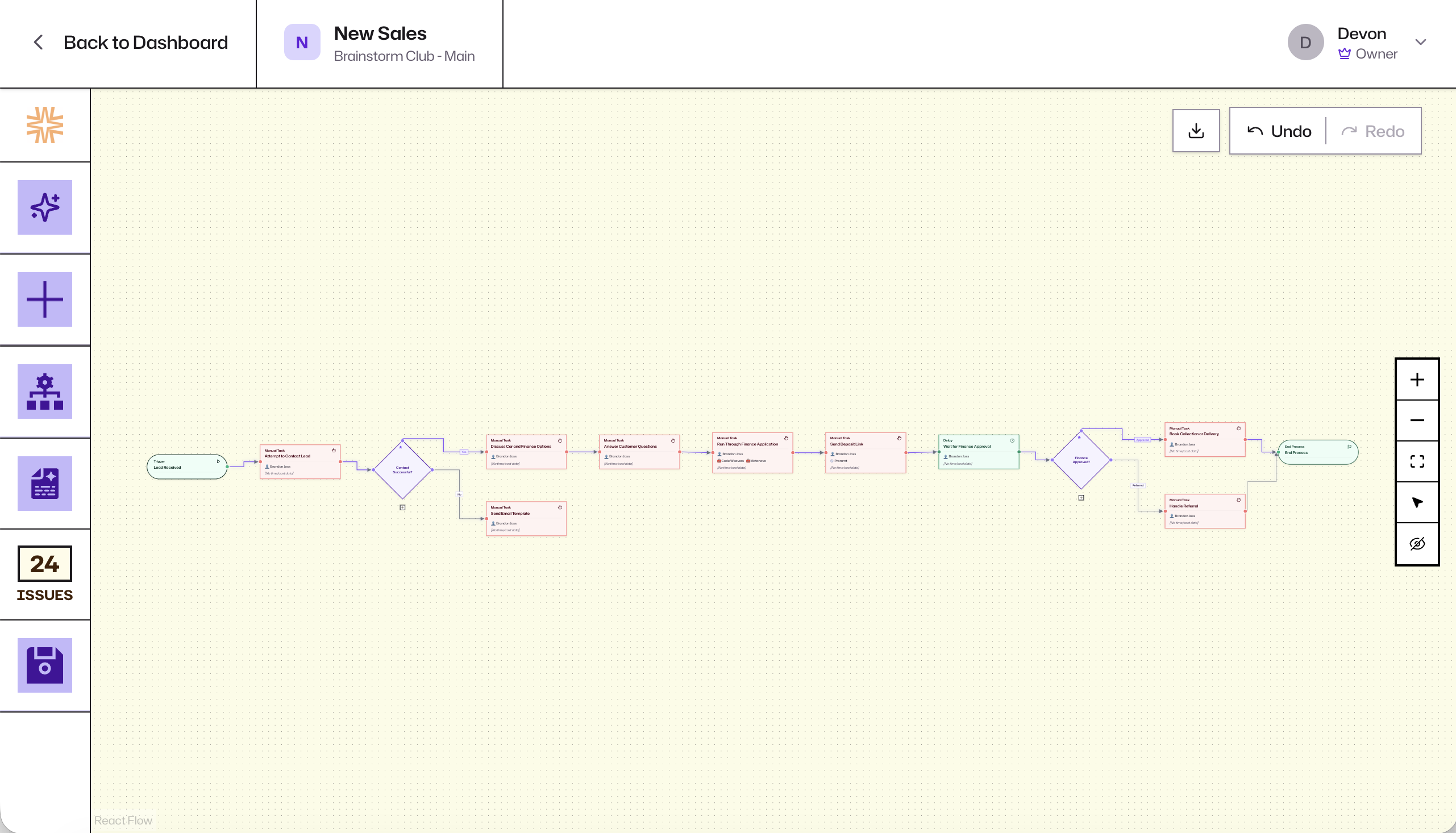Toggle visibility with the crossed-eye icon

point(1417,544)
